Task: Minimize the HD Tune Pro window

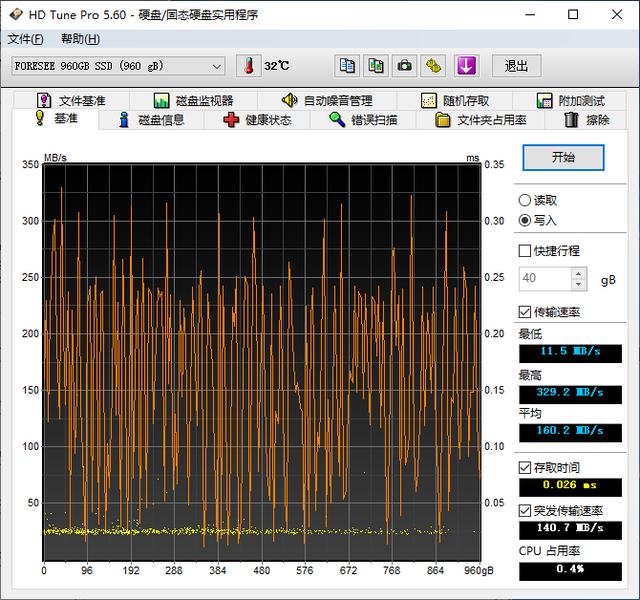Action: click(x=530, y=15)
